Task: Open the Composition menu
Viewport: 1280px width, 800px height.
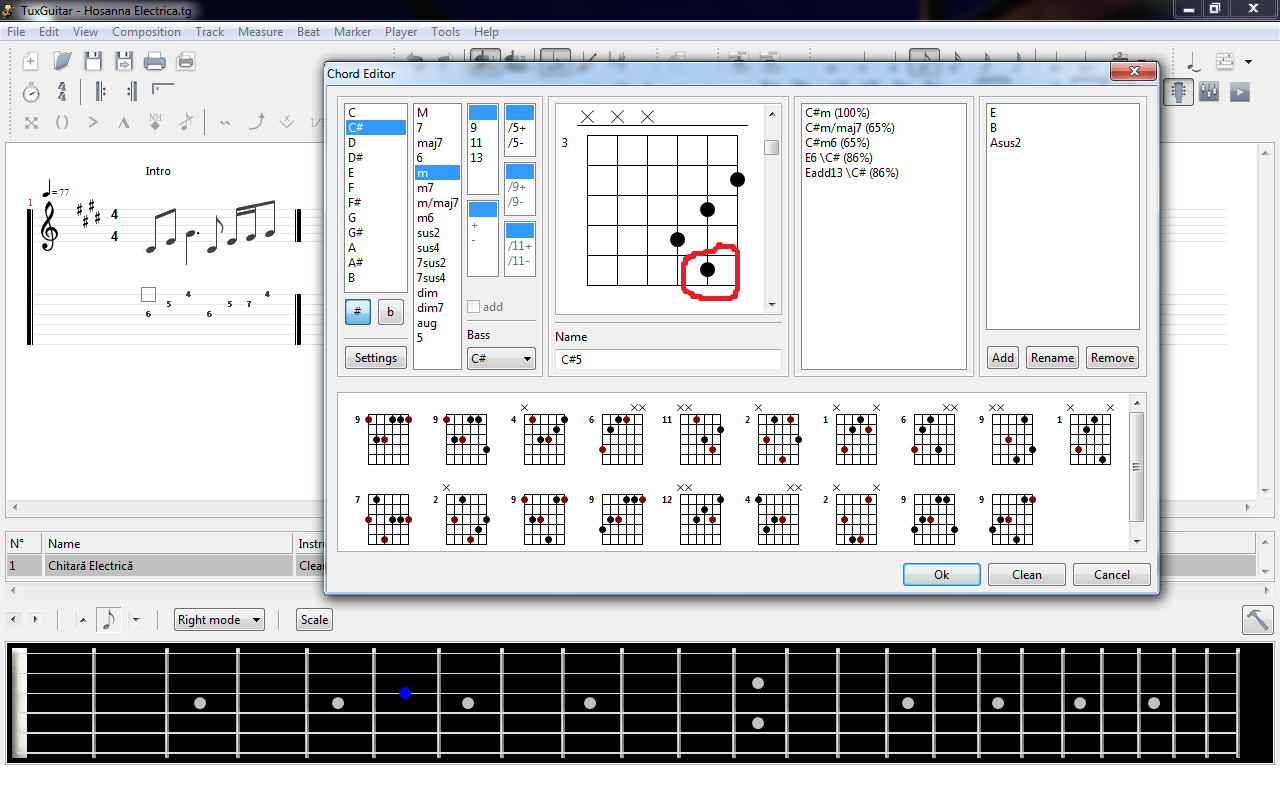Action: (x=146, y=32)
